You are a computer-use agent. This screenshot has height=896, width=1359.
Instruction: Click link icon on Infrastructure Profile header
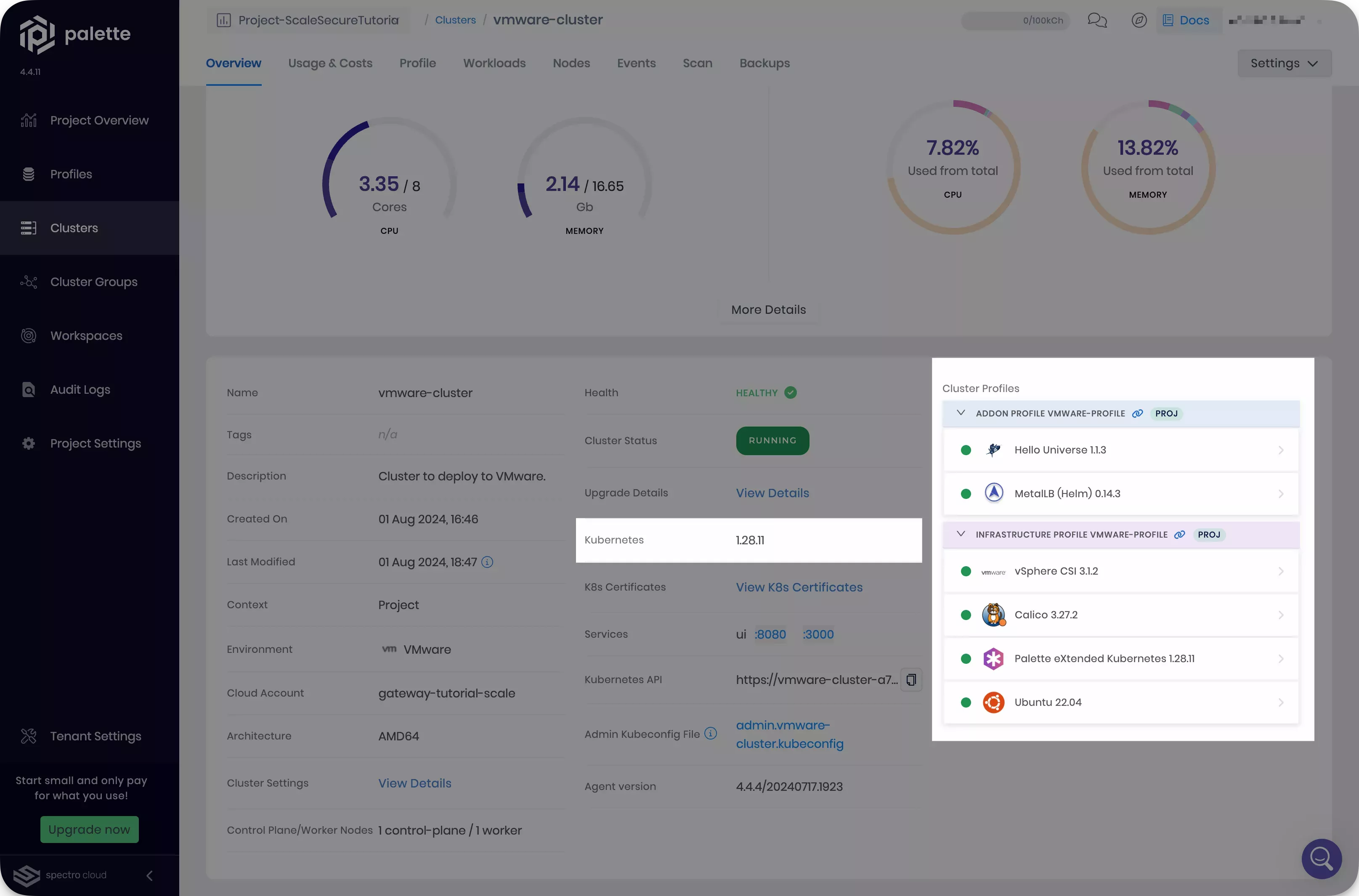tap(1179, 534)
